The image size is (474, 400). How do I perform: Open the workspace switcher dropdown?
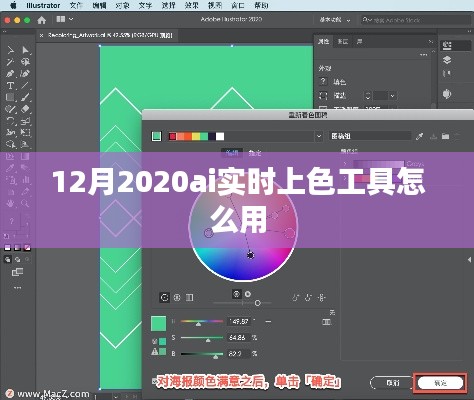[335, 20]
